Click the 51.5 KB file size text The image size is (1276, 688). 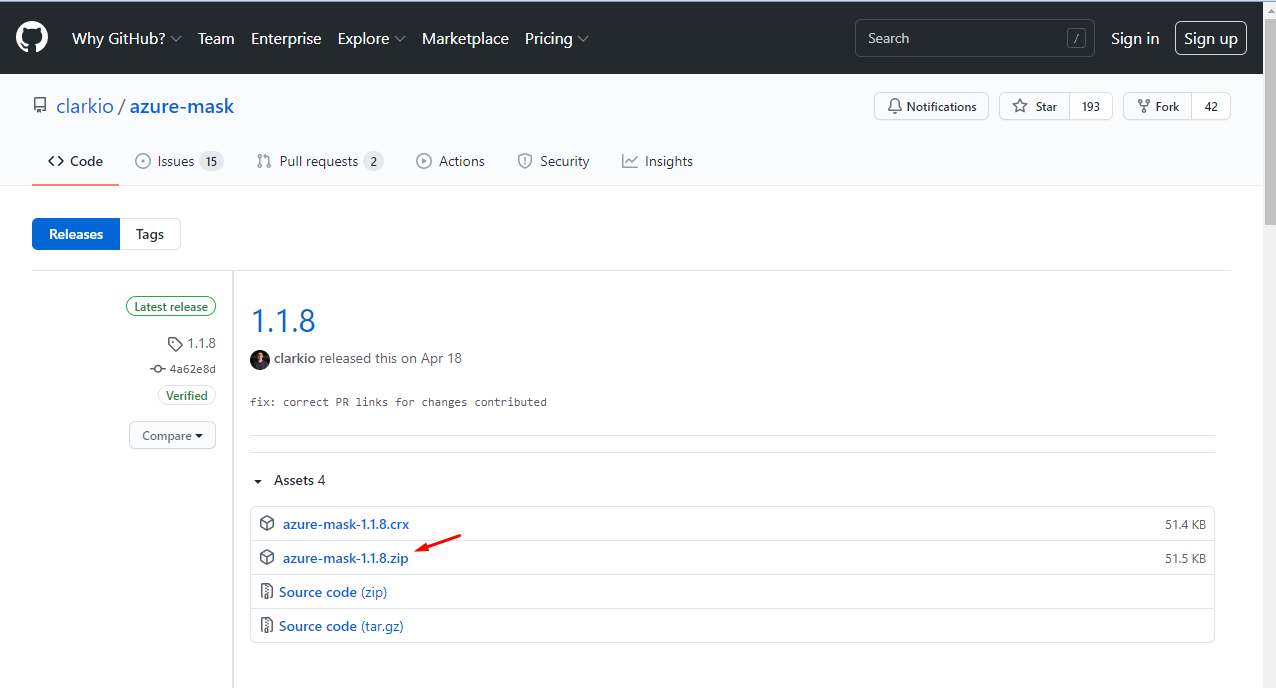(1185, 559)
